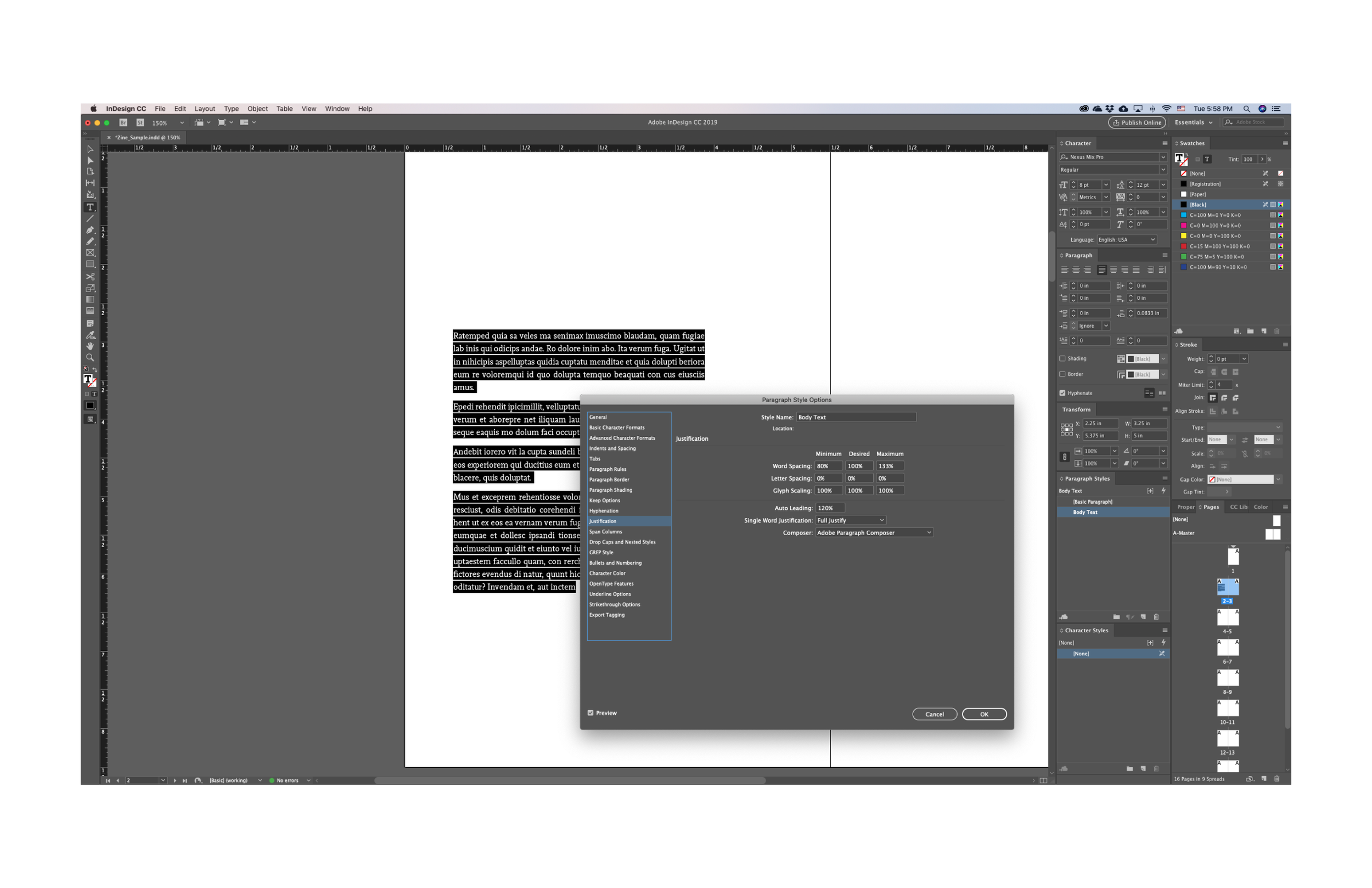This screenshot has width=1372, height=888.
Task: Open Adobe Bridge from application bar
Action: click(123, 122)
